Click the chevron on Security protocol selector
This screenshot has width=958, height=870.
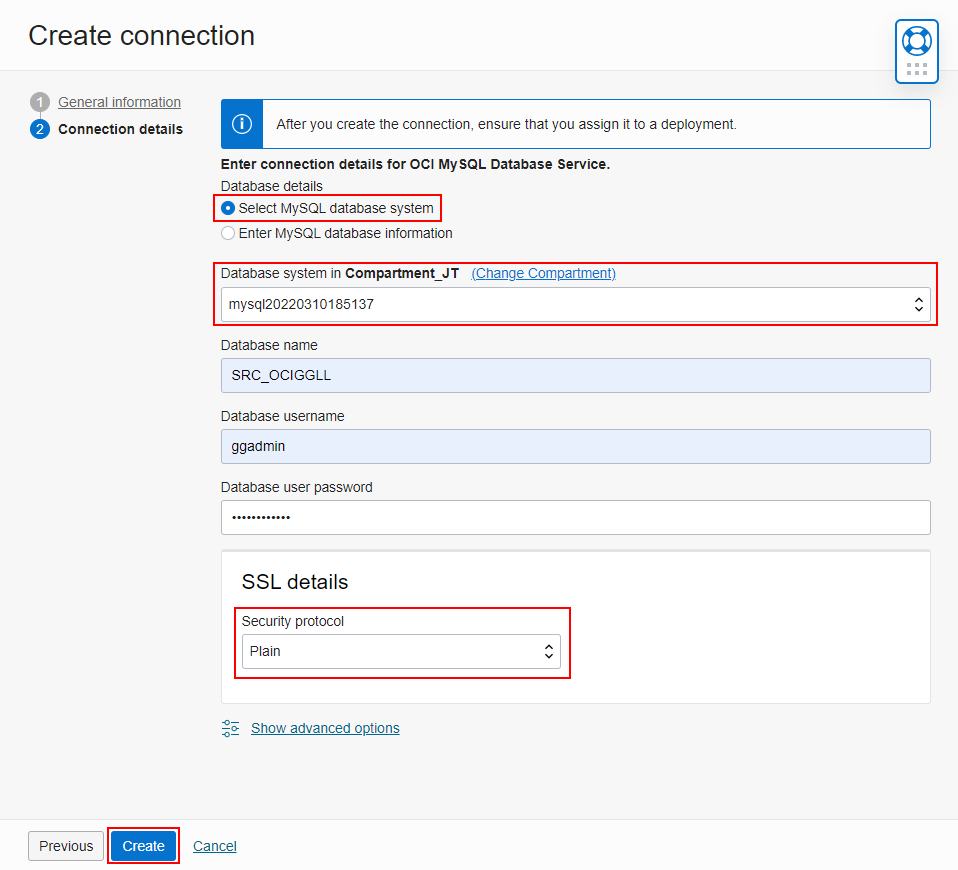(x=548, y=651)
